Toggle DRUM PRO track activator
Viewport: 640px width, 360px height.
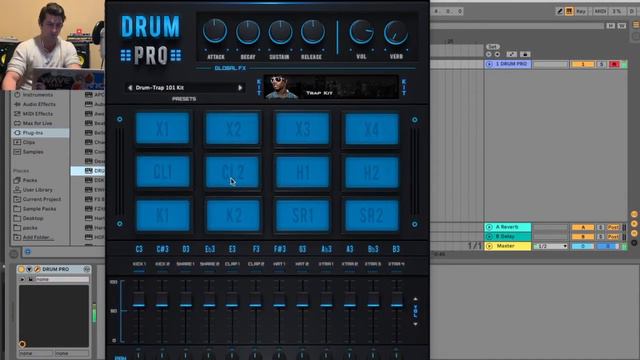(583, 64)
